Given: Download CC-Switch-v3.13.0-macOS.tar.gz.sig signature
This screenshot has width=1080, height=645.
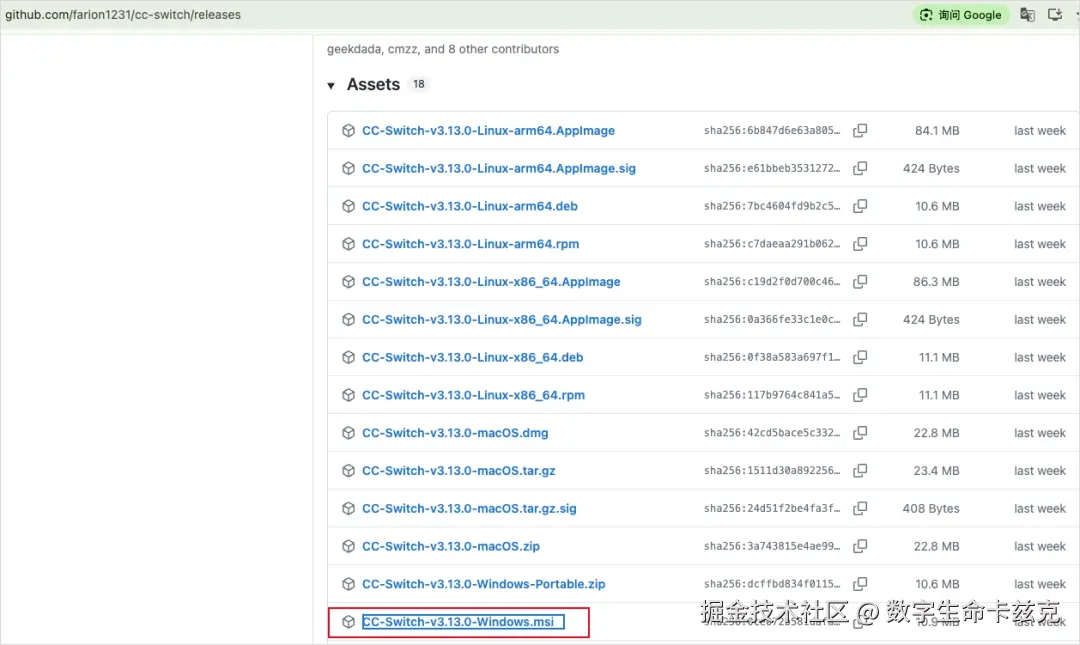Looking at the screenshot, I should click(469, 509).
